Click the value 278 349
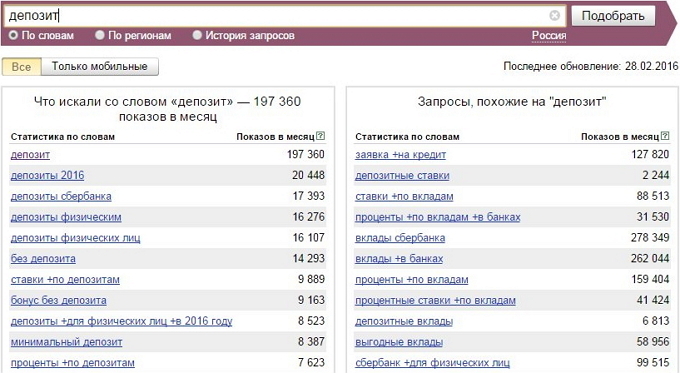The height and width of the screenshot is (373, 680). click(x=650, y=238)
